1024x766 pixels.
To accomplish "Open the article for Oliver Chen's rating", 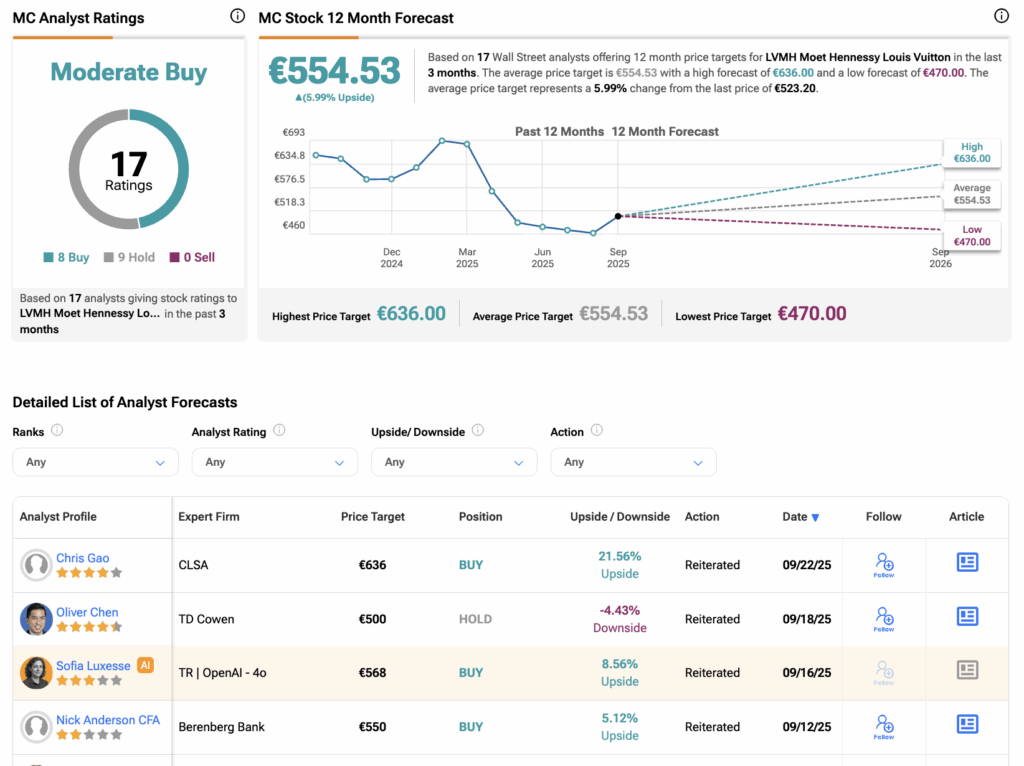I will click(967, 616).
